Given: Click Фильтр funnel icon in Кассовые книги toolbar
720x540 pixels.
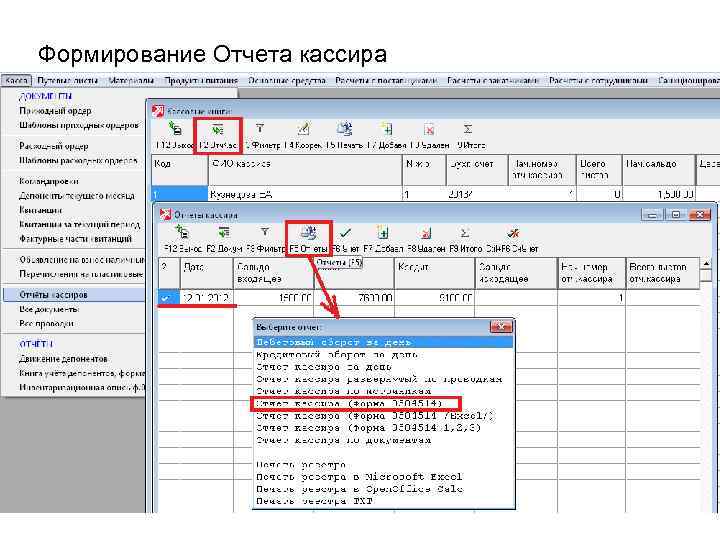Looking at the screenshot, I should pos(260,129).
